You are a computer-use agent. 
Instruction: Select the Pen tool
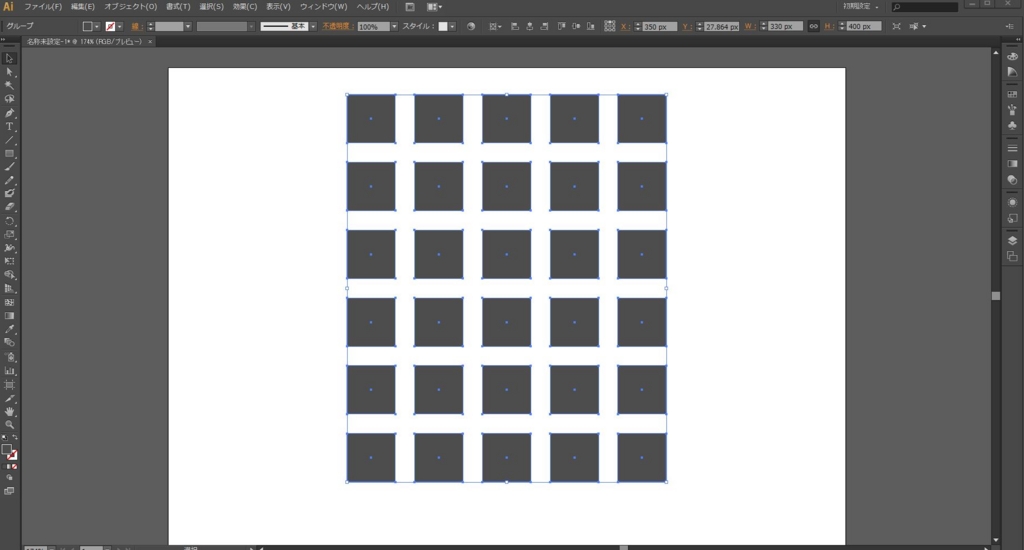[x=9, y=113]
